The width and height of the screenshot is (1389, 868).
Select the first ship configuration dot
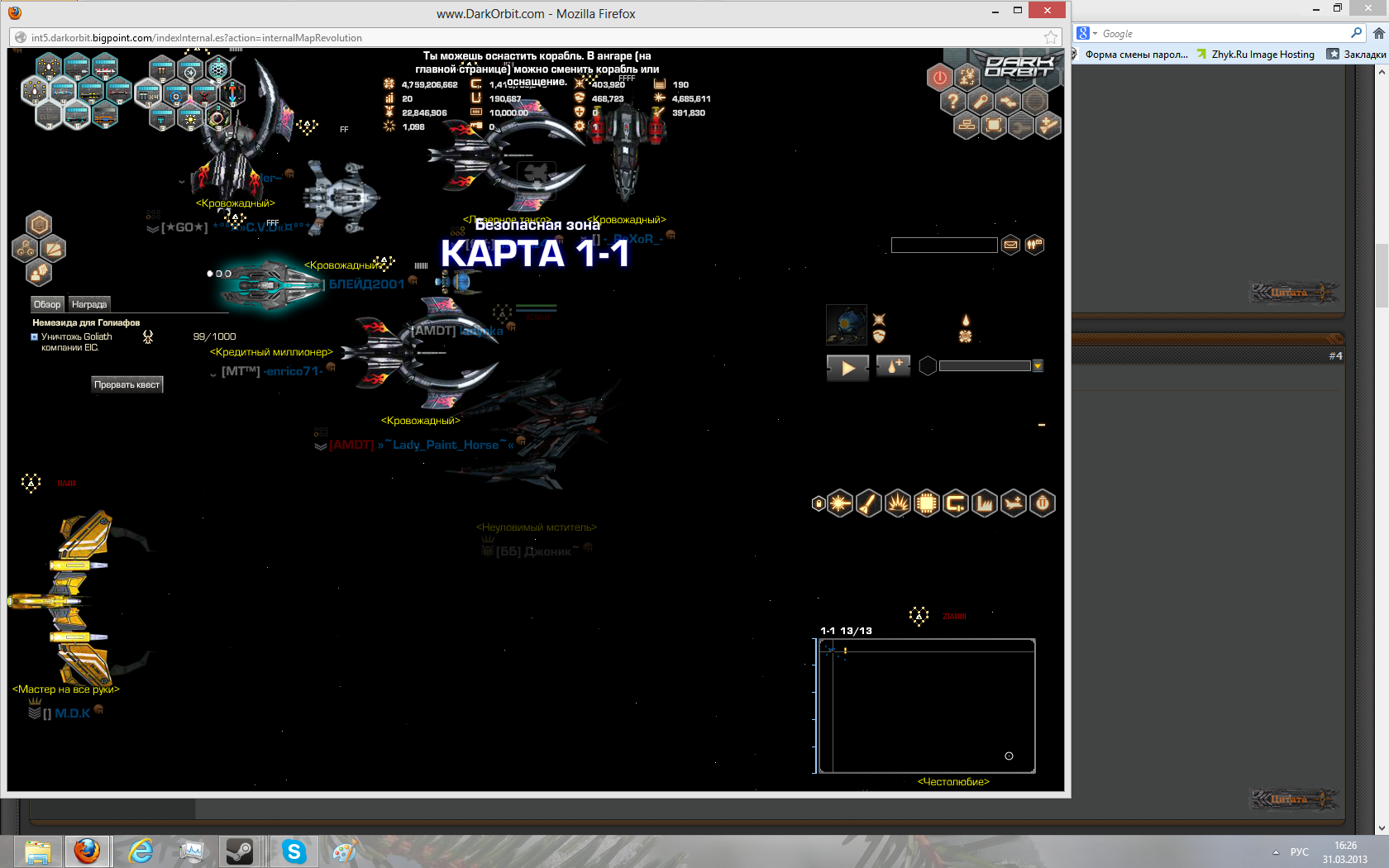click(x=210, y=274)
